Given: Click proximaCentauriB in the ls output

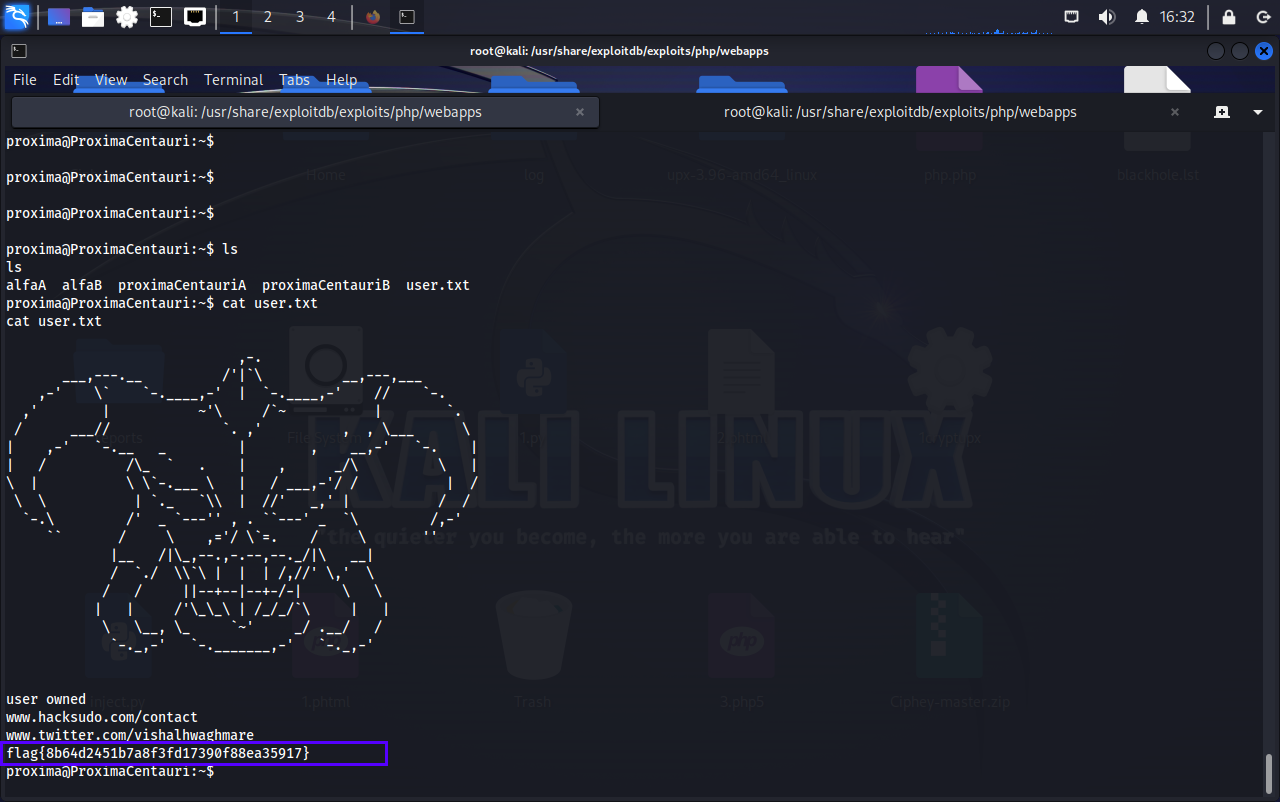Looking at the screenshot, I should click(326, 285).
